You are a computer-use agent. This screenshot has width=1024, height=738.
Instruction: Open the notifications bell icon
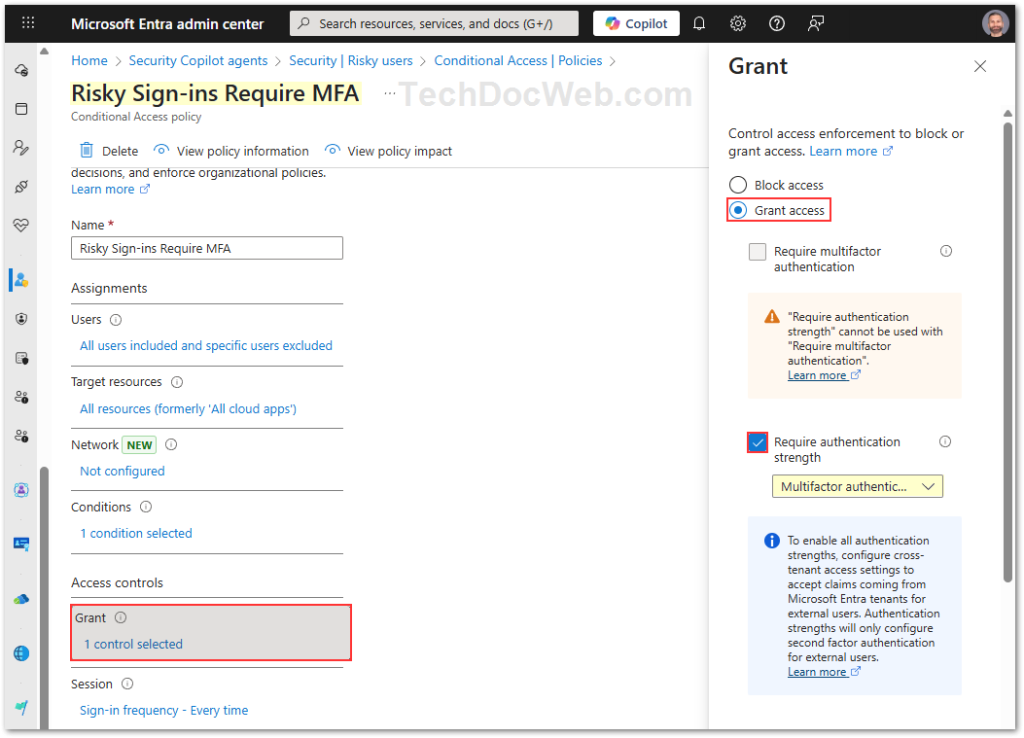click(699, 23)
